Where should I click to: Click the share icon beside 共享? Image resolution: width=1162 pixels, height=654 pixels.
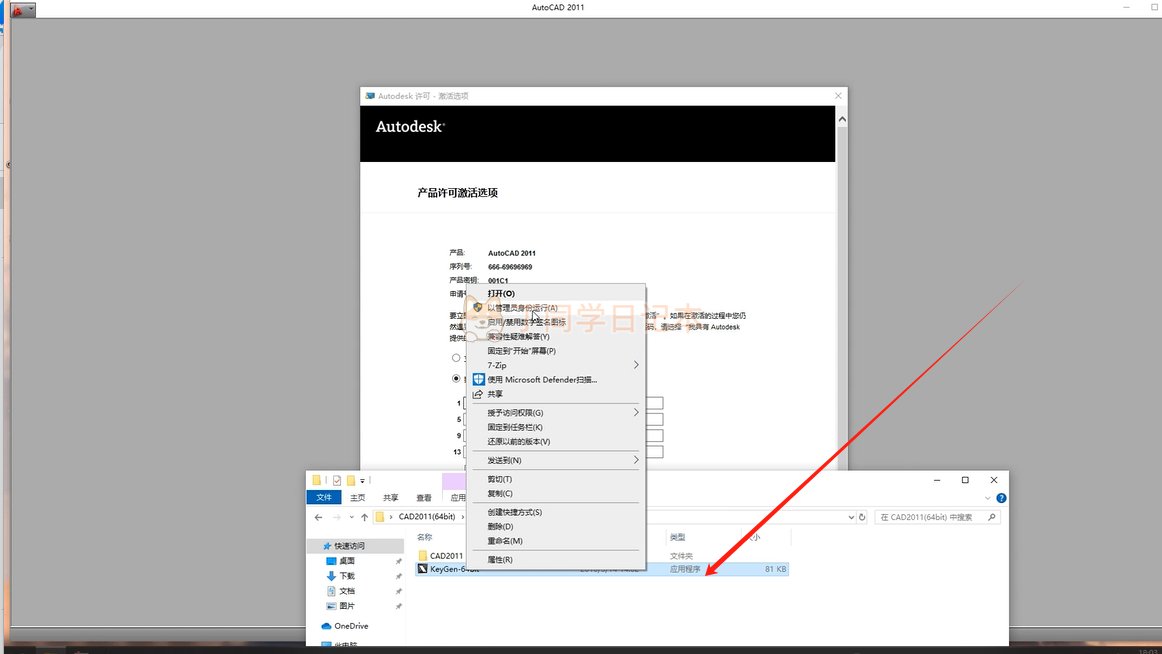click(478, 394)
